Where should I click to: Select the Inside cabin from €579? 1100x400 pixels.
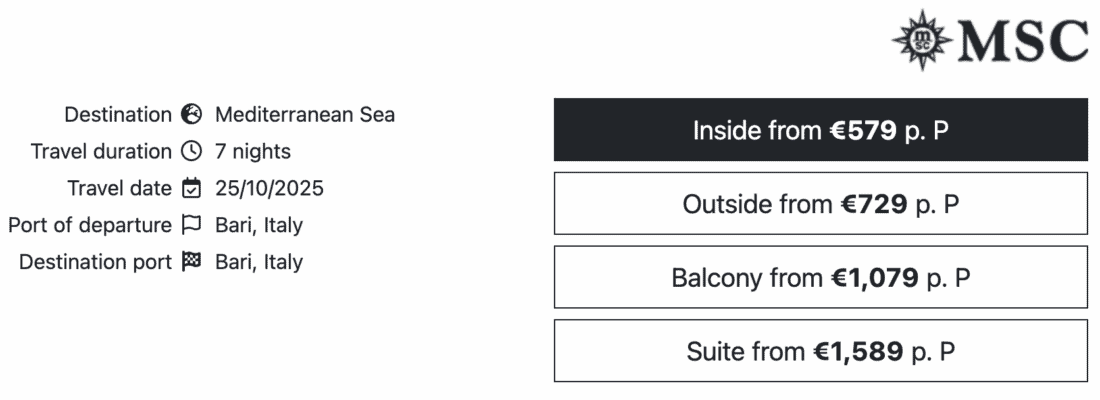click(x=820, y=130)
